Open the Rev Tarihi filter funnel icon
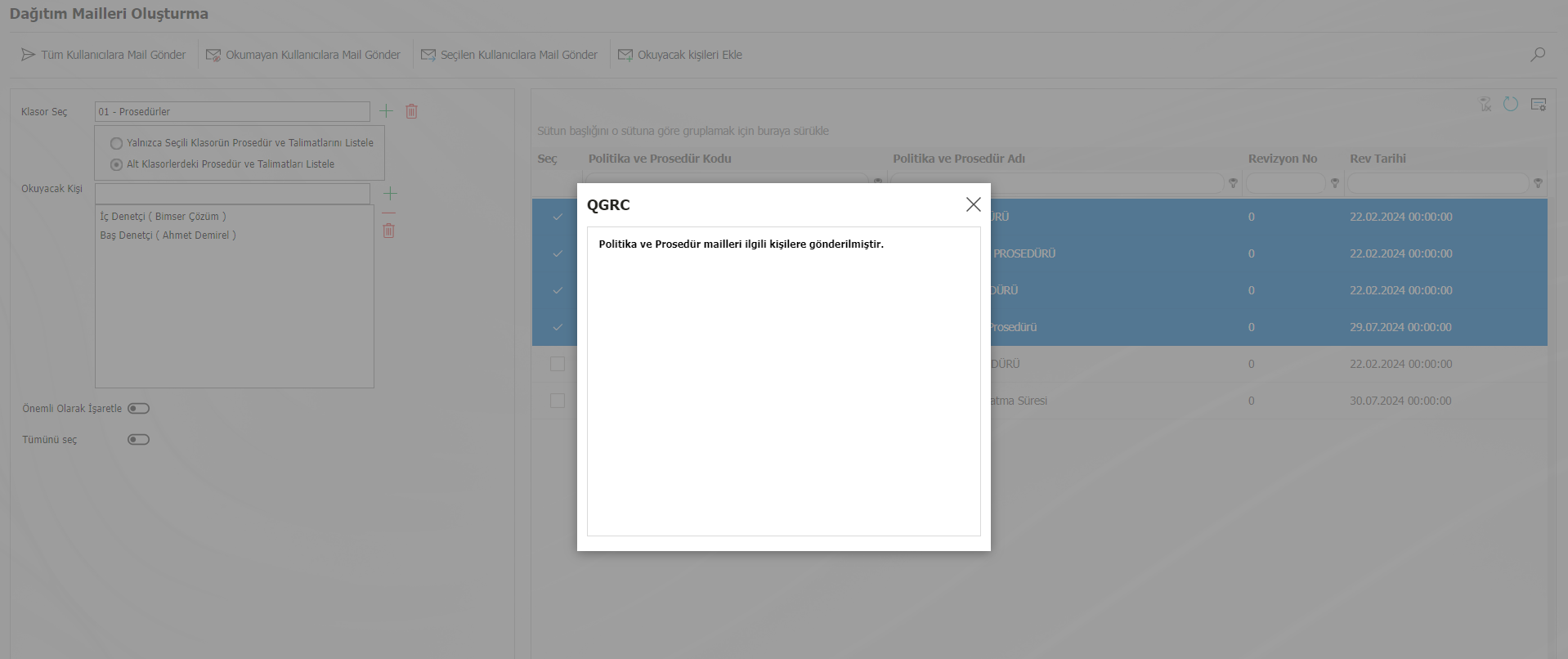Image resolution: width=1568 pixels, height=659 pixels. (1538, 183)
